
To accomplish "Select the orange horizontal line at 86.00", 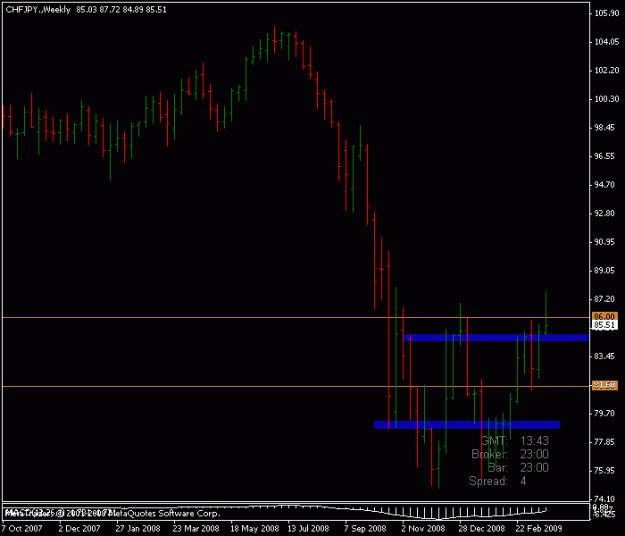I will point(296,318).
